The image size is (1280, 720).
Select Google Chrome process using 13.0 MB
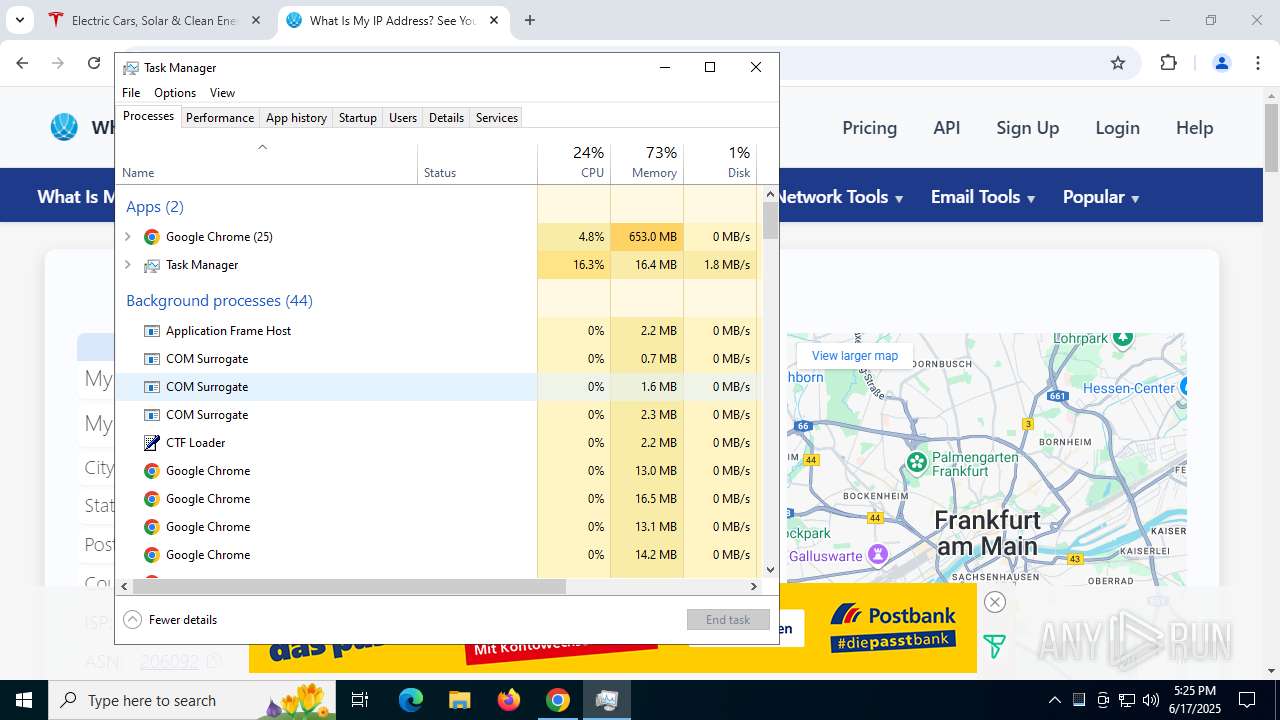[x=436, y=471]
